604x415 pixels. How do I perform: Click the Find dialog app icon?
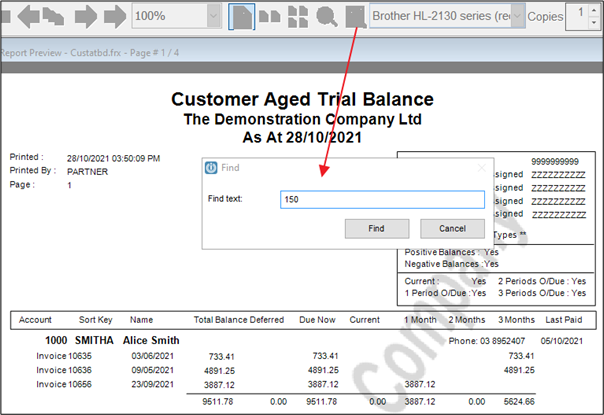pos(211,168)
